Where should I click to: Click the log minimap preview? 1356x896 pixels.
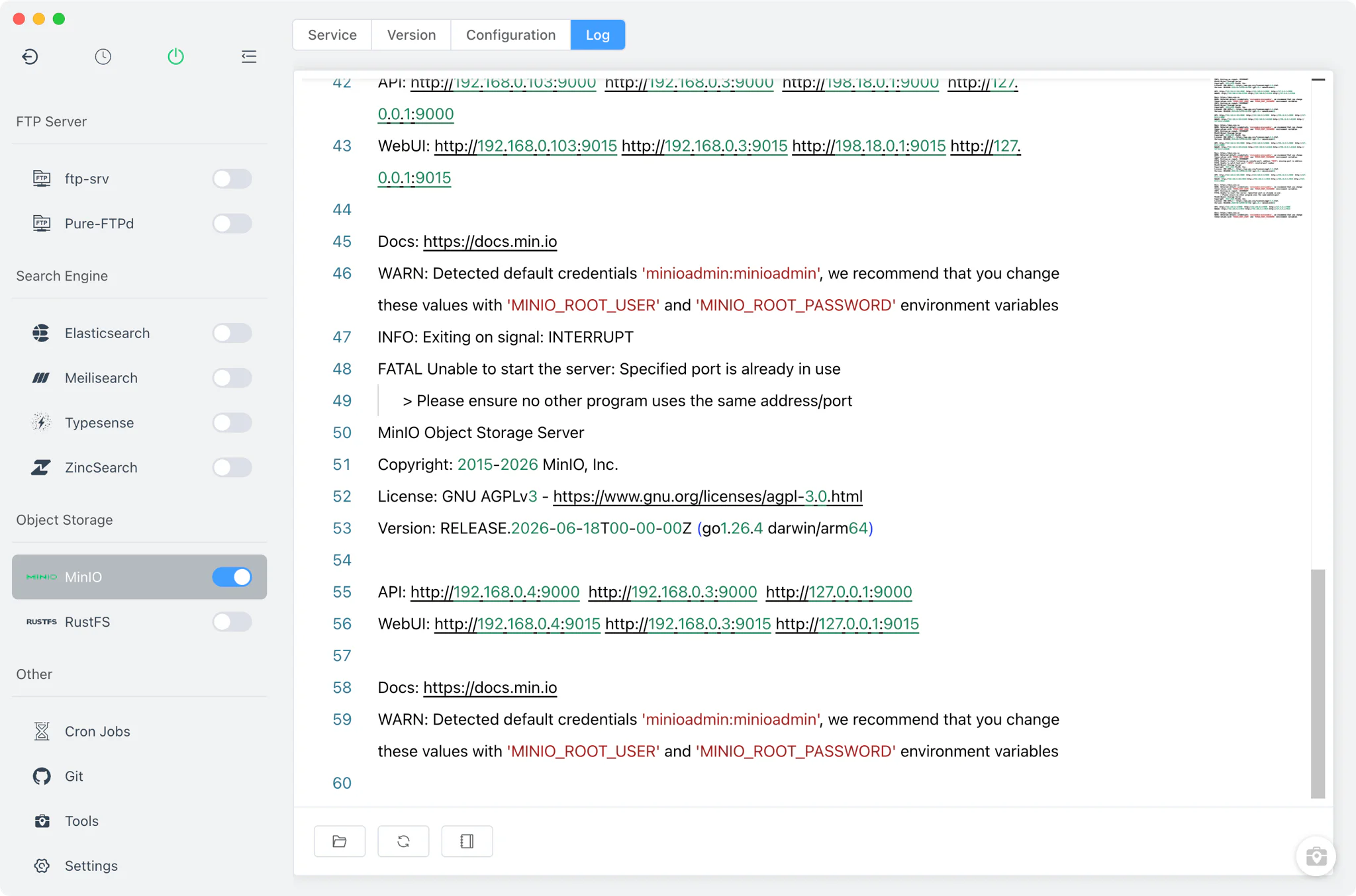coord(1259,148)
